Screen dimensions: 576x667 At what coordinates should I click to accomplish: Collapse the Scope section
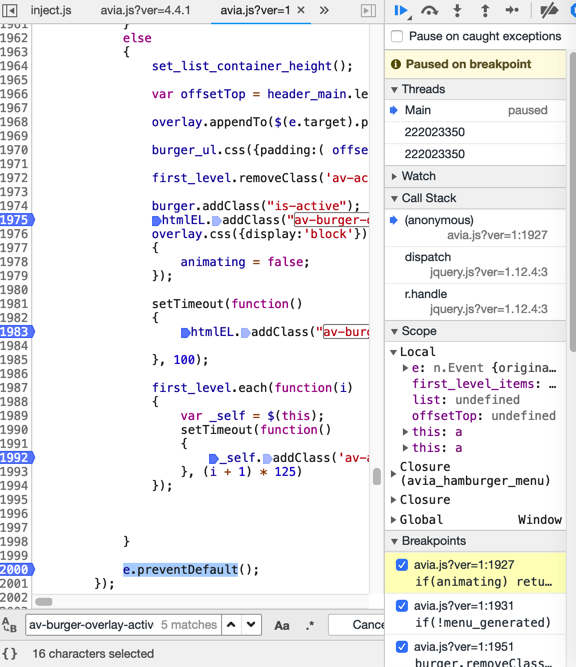tap(394, 331)
